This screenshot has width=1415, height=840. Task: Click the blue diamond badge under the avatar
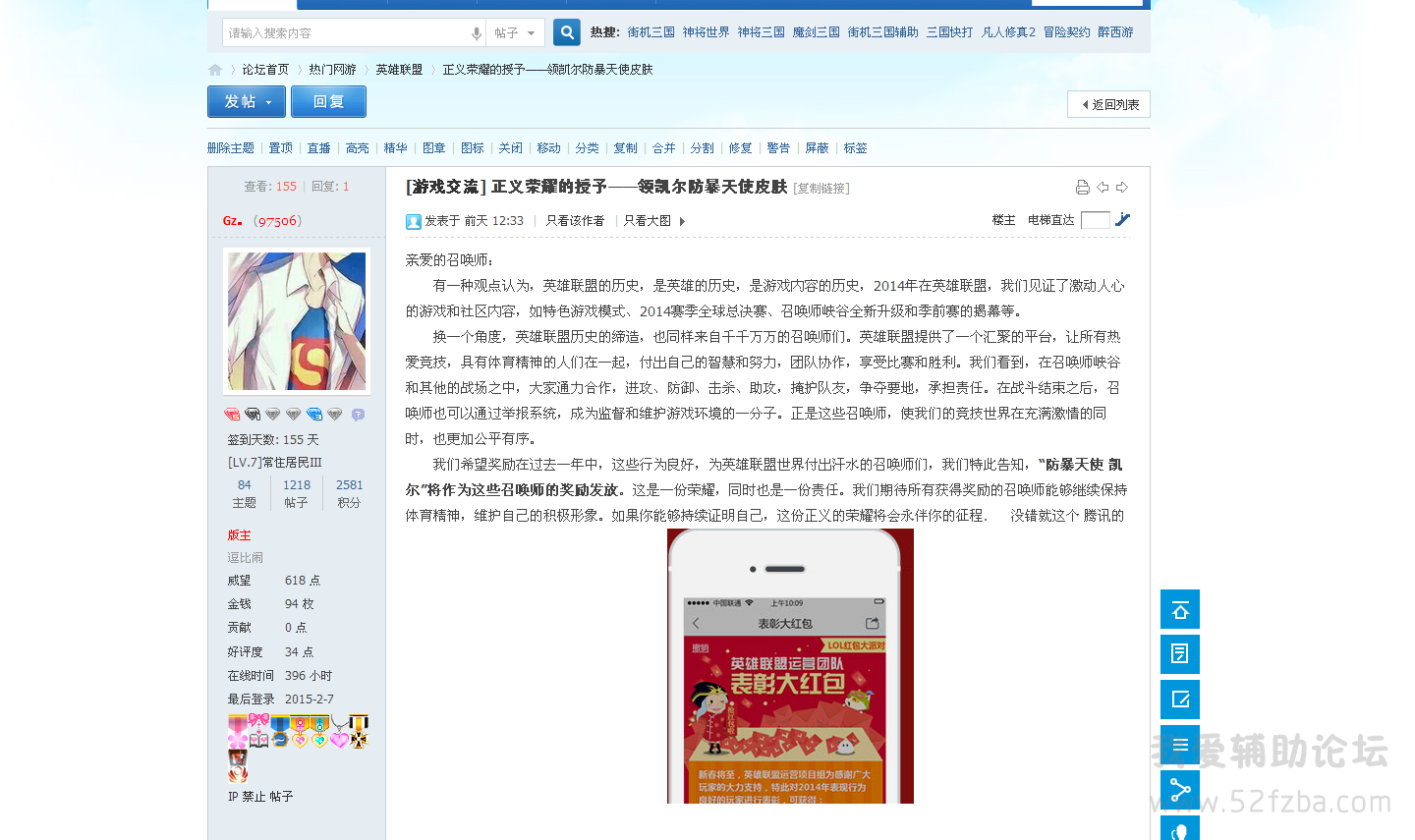[314, 415]
